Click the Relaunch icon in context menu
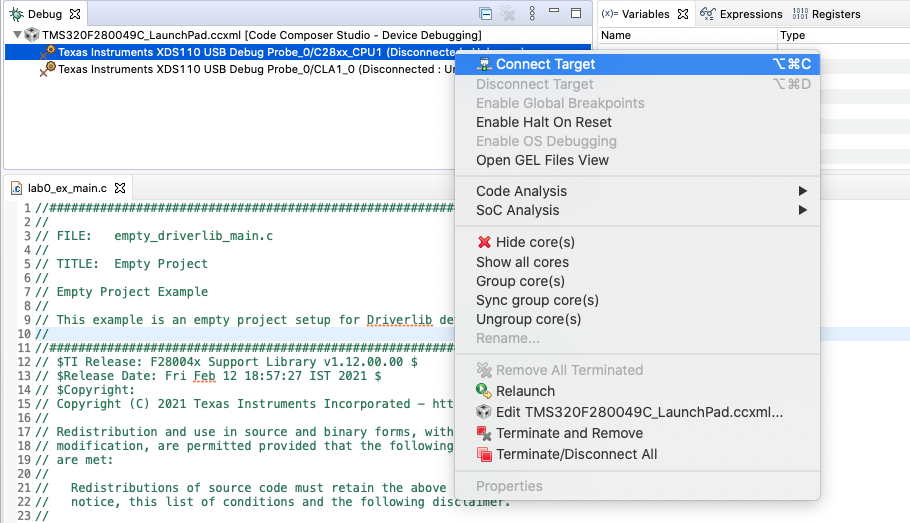This screenshot has height=523, width=910. pyautogui.click(x=484, y=391)
